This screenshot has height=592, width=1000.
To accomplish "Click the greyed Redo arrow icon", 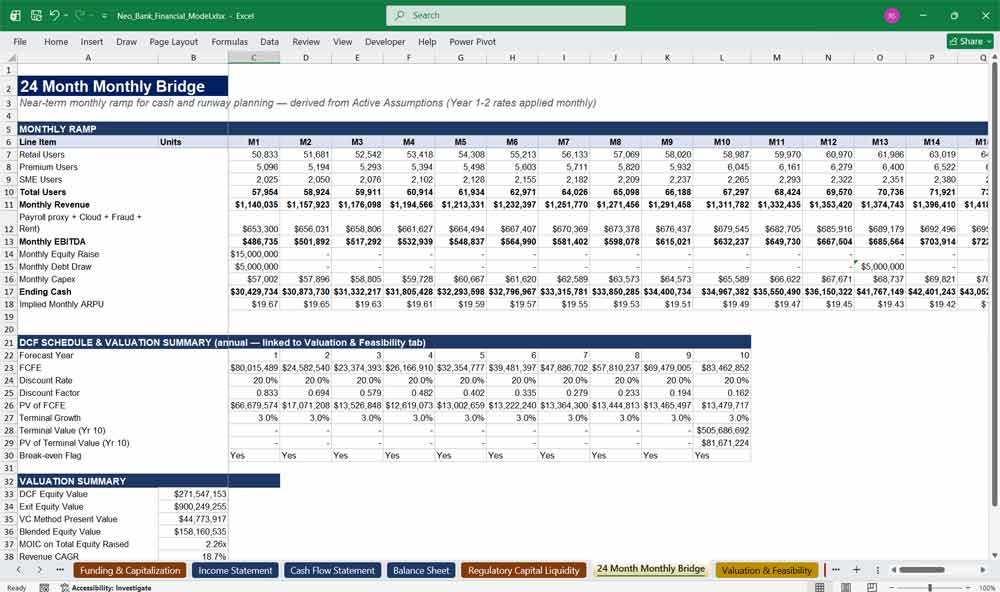I will point(80,15).
